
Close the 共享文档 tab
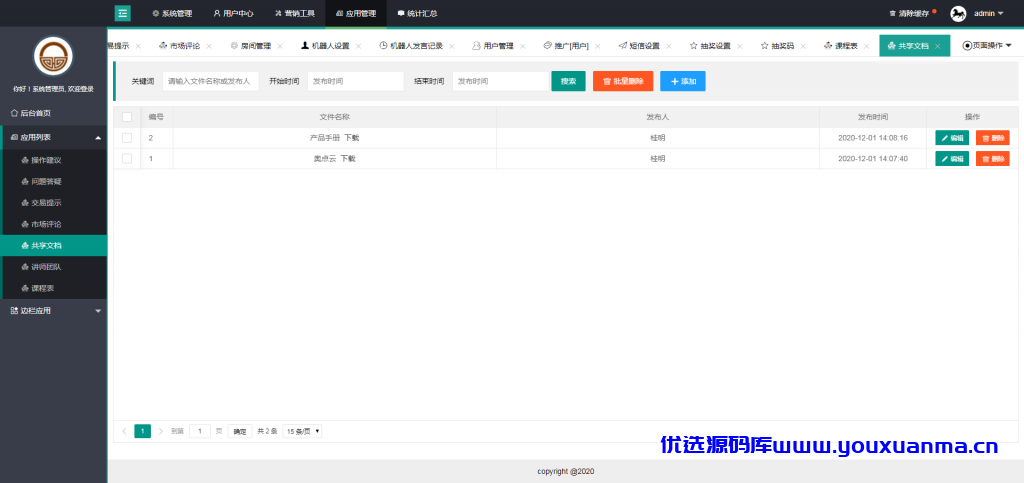coord(938,46)
